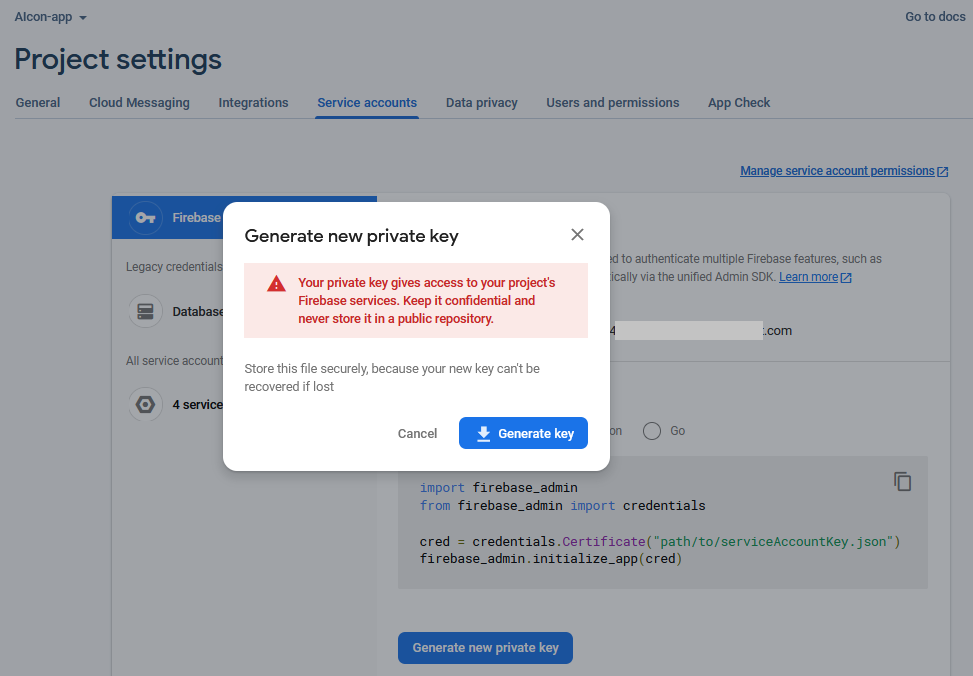This screenshot has height=676, width=973.
Task: Click external link icon beside Manage permissions
Action: pos(943,171)
